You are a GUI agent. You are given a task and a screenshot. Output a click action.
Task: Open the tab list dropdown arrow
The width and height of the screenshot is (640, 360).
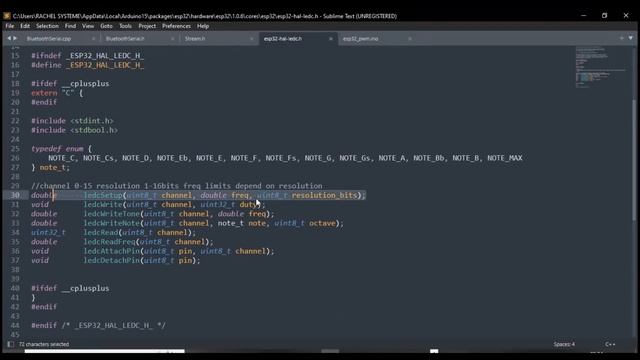point(631,38)
